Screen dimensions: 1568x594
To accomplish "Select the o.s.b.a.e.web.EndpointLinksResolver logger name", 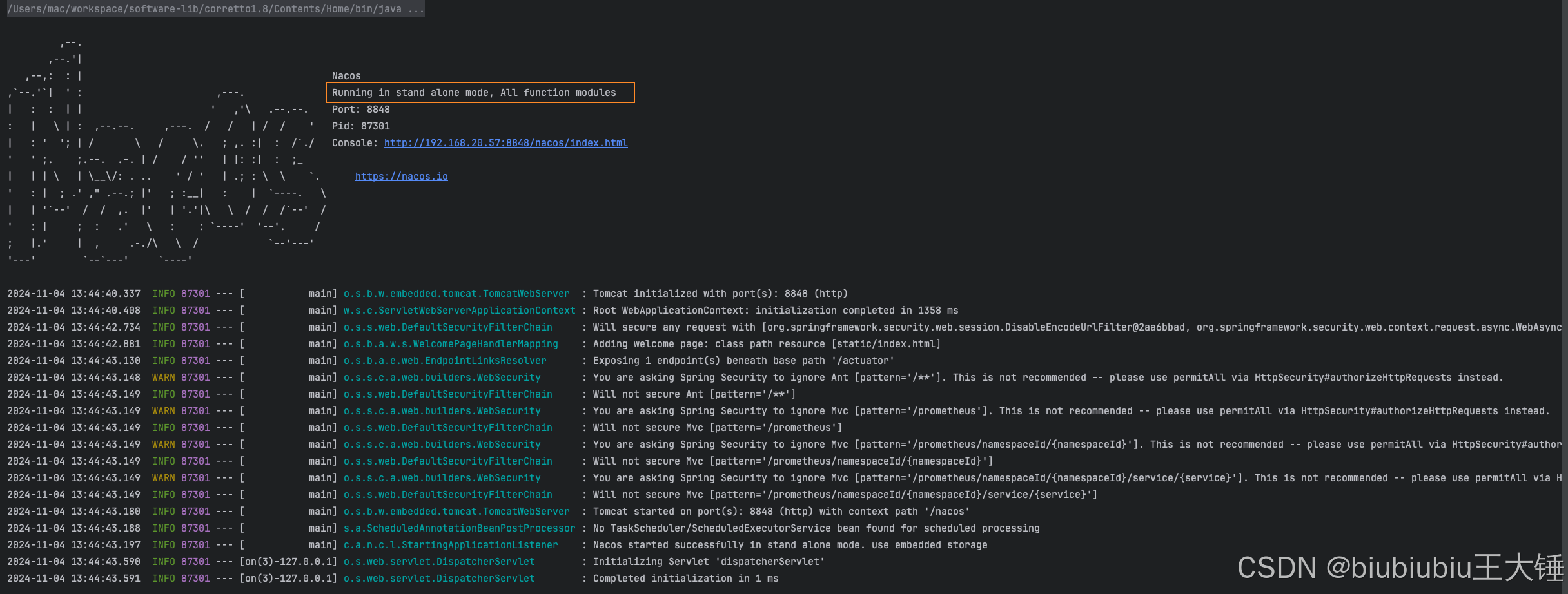I will tap(445, 361).
